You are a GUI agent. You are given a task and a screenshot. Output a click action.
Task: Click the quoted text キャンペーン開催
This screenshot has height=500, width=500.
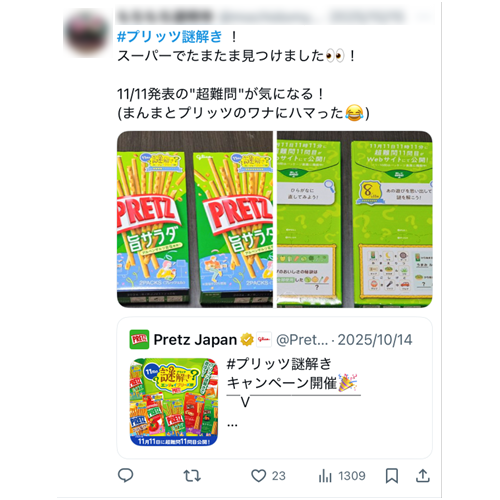[x=282, y=383]
